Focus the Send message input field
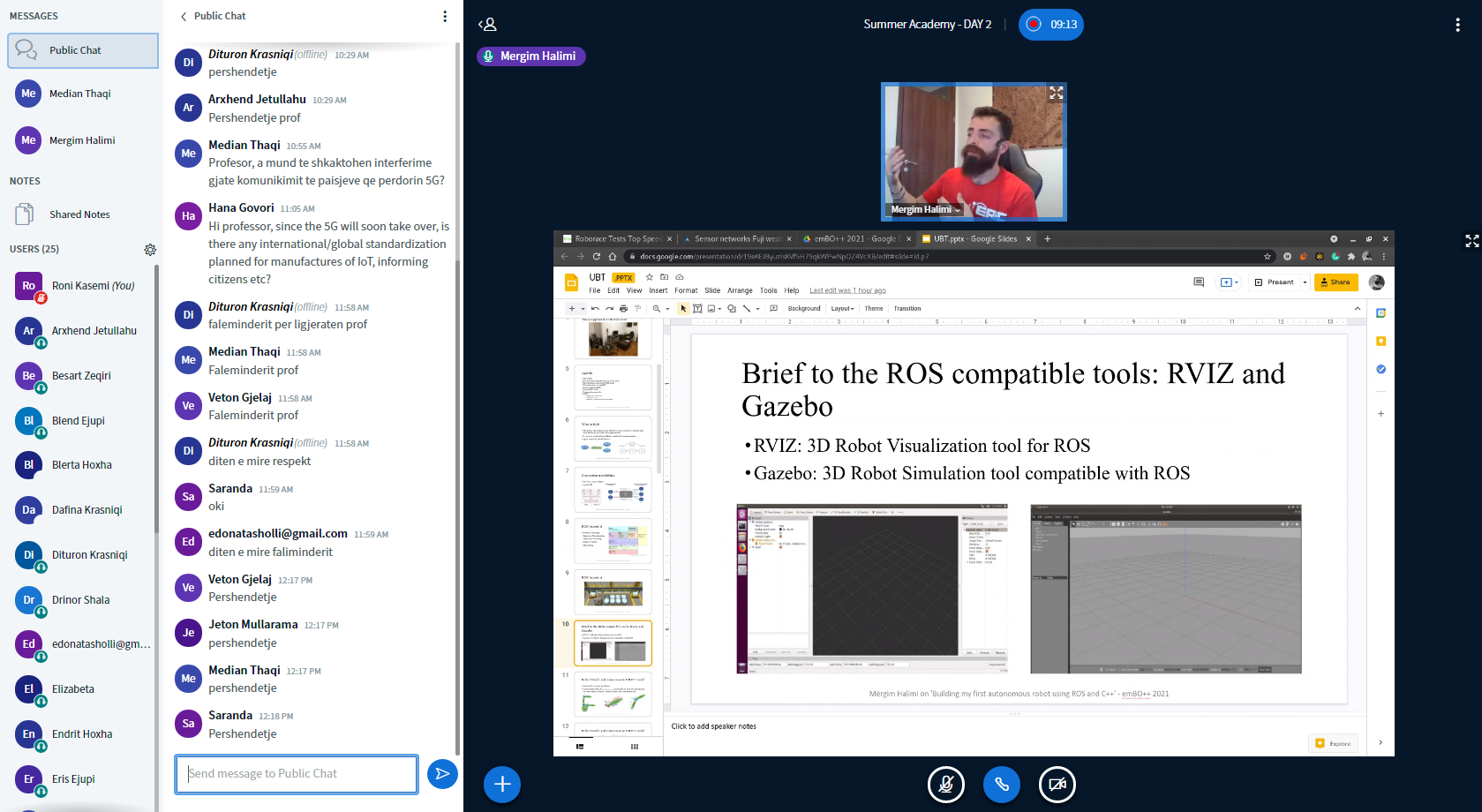The image size is (1482, 812). click(296, 774)
